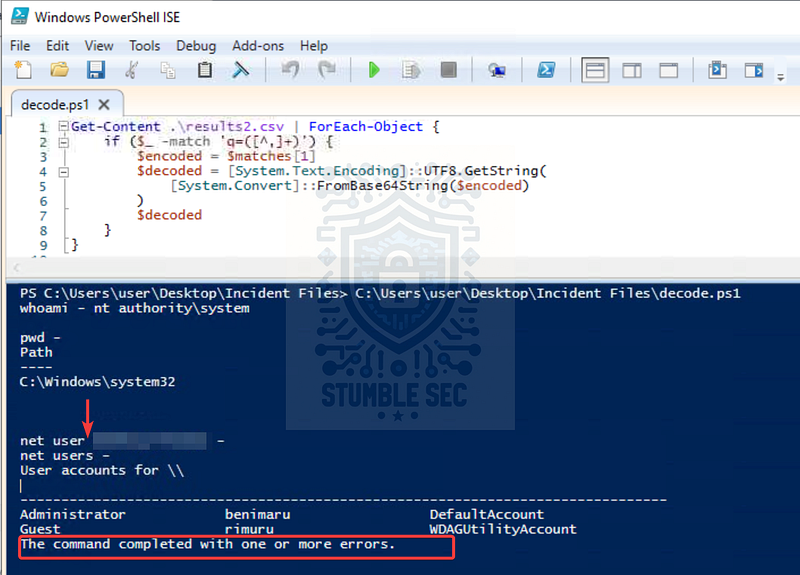Click the Clear Console Pane icon
The height and width of the screenshot is (575, 800).
coord(241,69)
